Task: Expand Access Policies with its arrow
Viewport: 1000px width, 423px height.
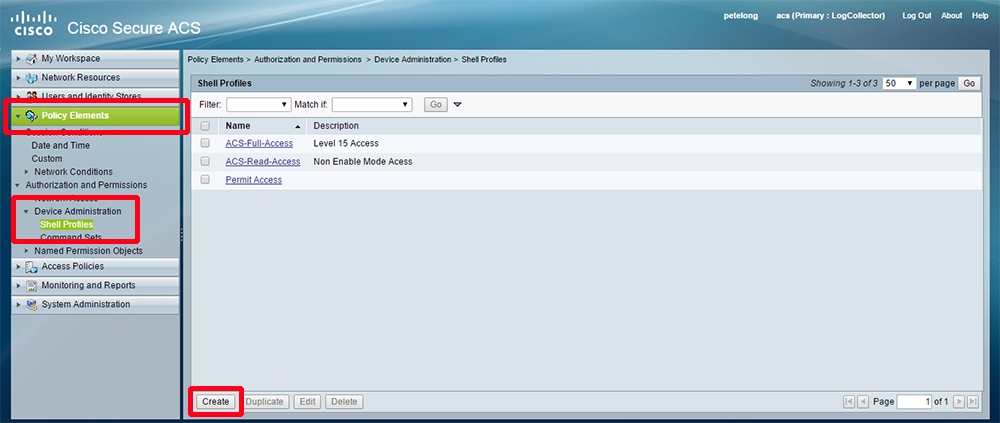Action: 18,267
